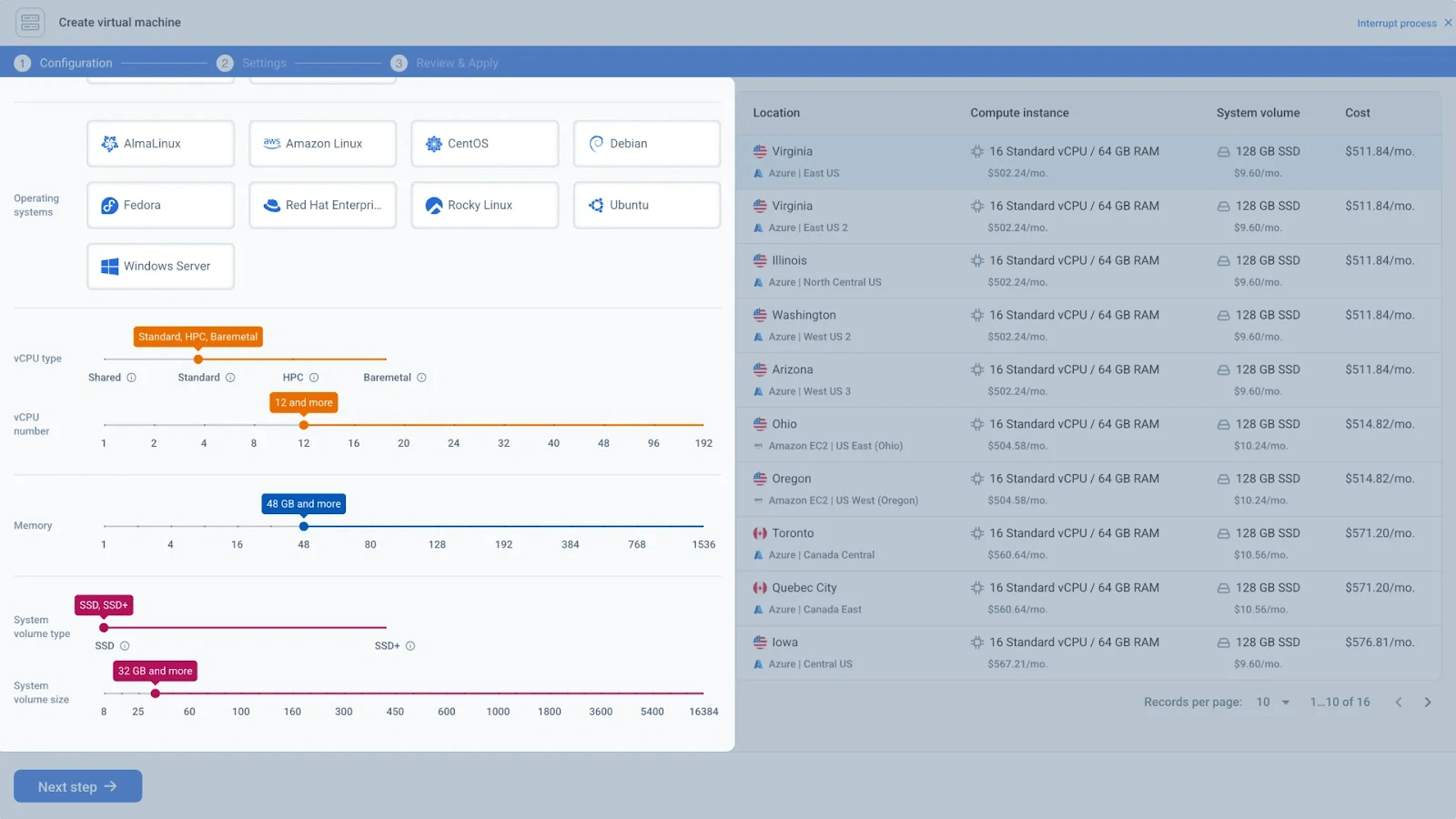The width and height of the screenshot is (1456, 819).
Task: Click the Interrupt process link
Action: pyautogui.click(x=1397, y=24)
